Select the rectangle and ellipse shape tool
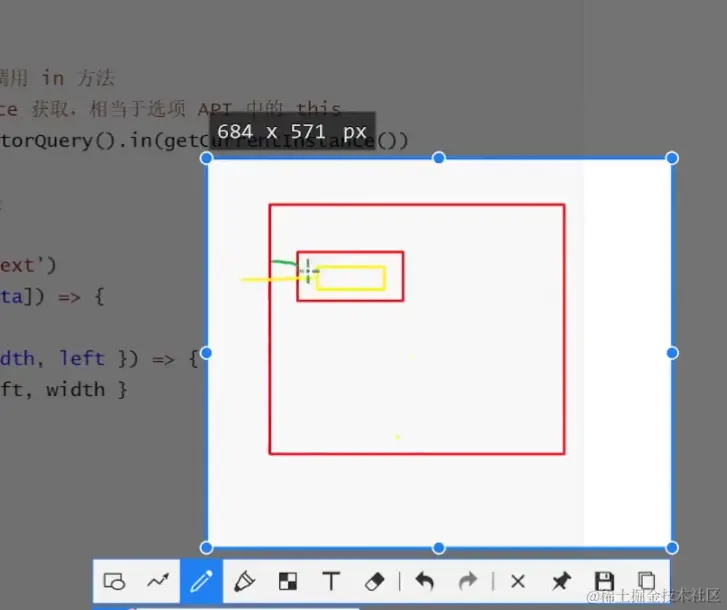Image resolution: width=727 pixels, height=610 pixels. click(x=115, y=581)
